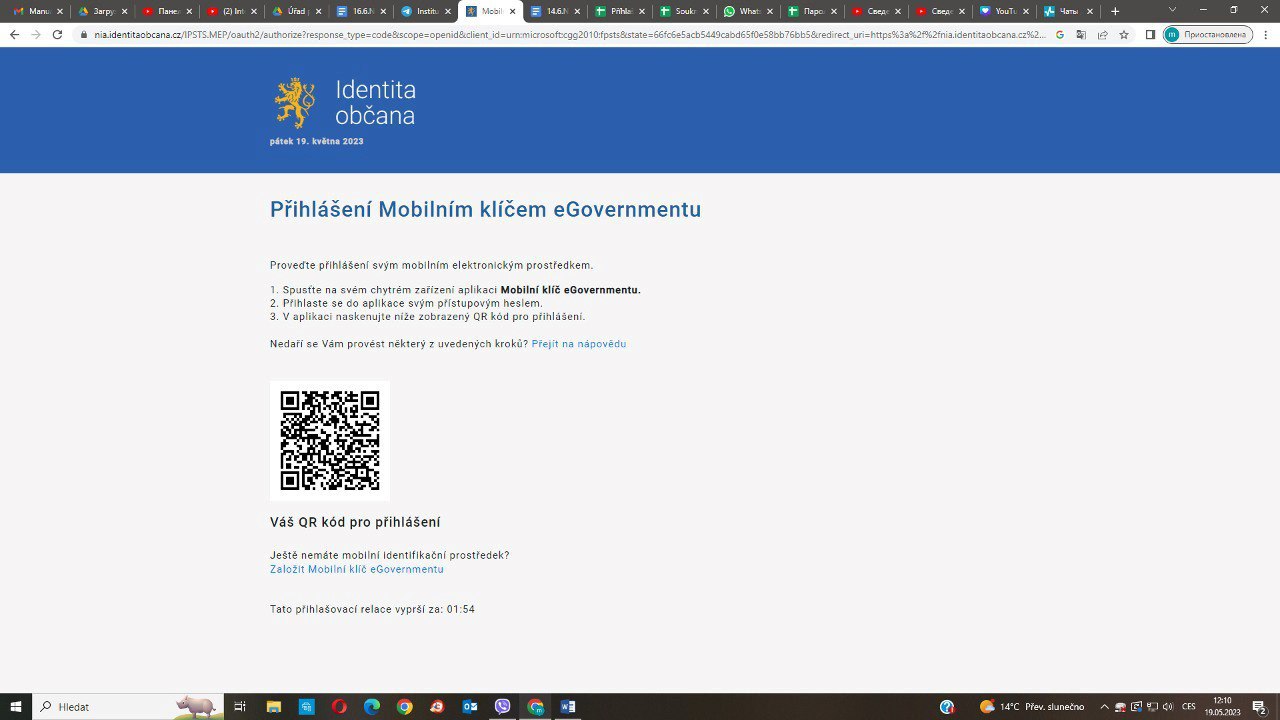Switch to the '16.6.N' document tab
The image size is (1280, 720).
(x=362, y=11)
